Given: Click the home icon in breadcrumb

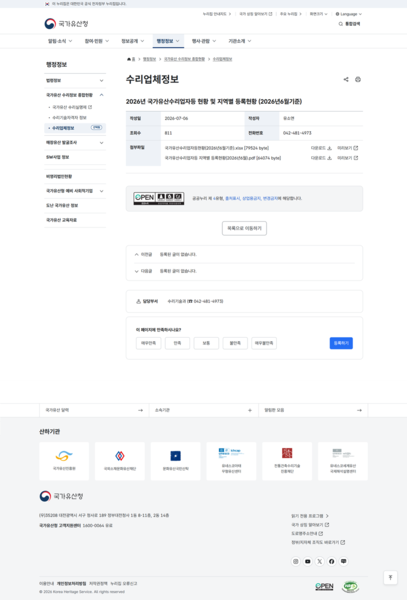Looking at the screenshot, I should pos(129,59).
